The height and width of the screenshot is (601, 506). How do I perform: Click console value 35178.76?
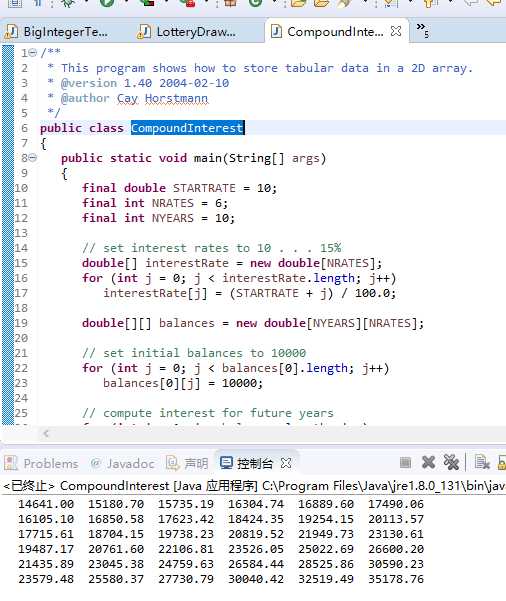(396, 579)
